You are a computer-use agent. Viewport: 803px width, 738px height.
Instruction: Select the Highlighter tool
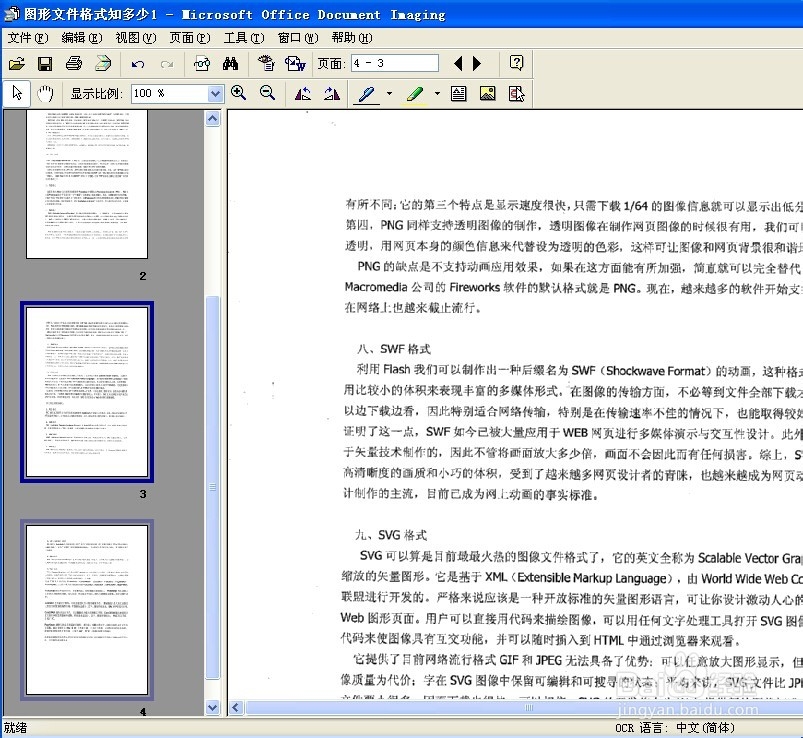(x=415, y=94)
